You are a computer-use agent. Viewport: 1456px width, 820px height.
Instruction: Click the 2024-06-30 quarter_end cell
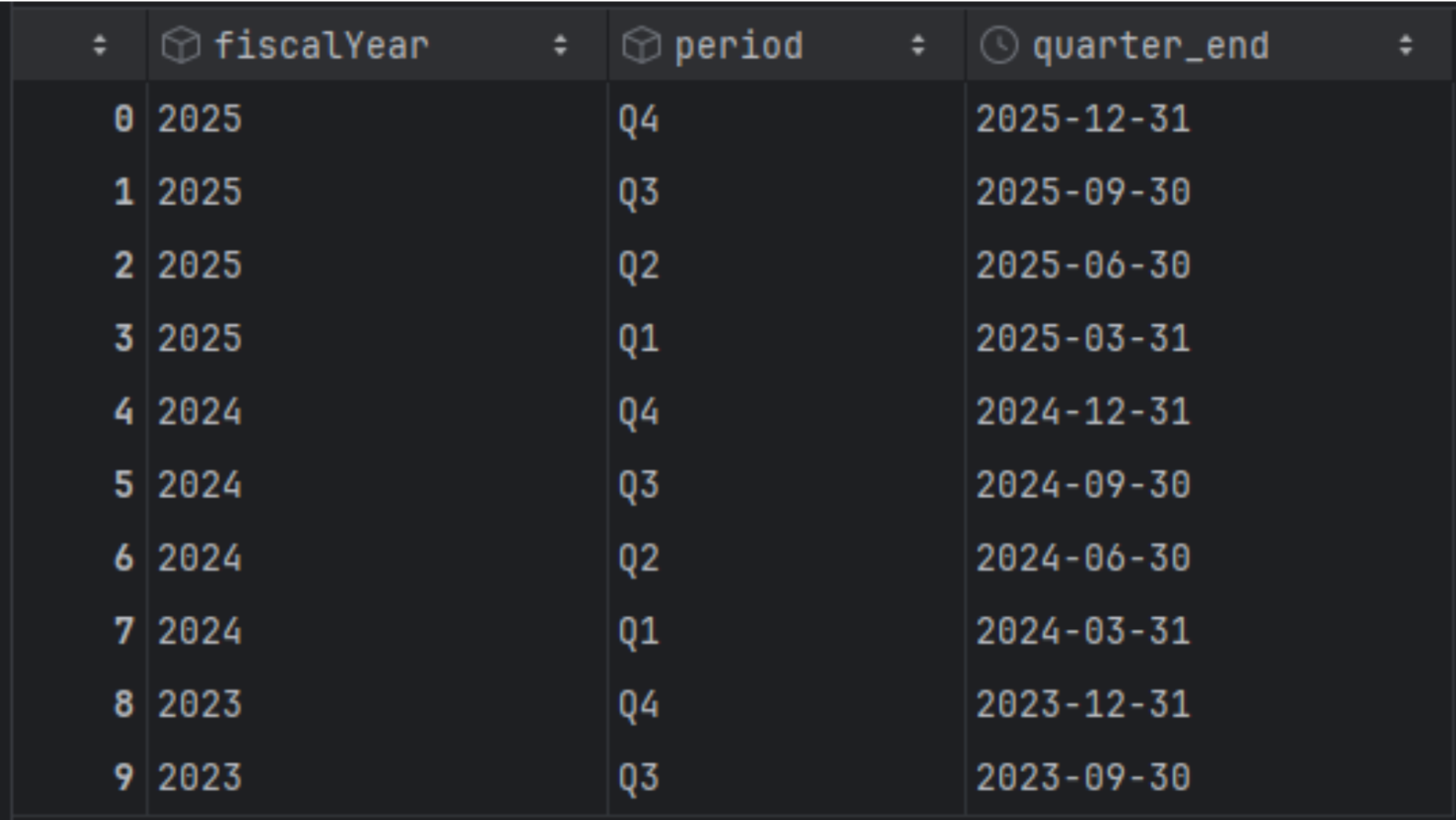click(x=1083, y=558)
